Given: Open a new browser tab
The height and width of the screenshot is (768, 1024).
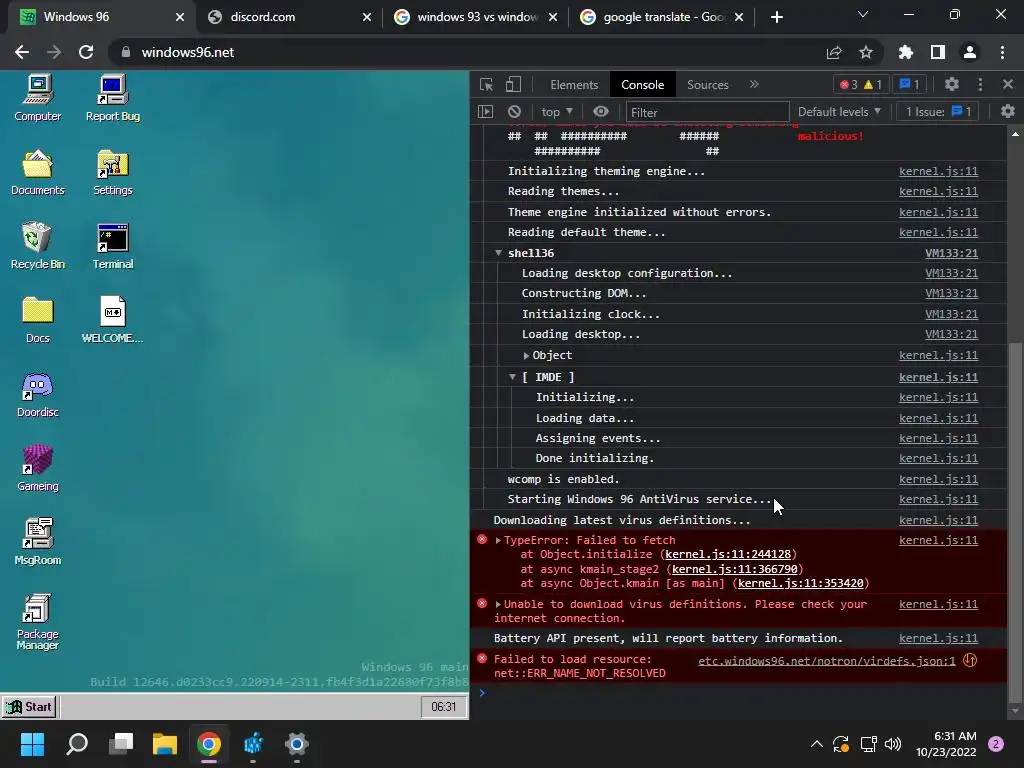Looking at the screenshot, I should point(776,17).
